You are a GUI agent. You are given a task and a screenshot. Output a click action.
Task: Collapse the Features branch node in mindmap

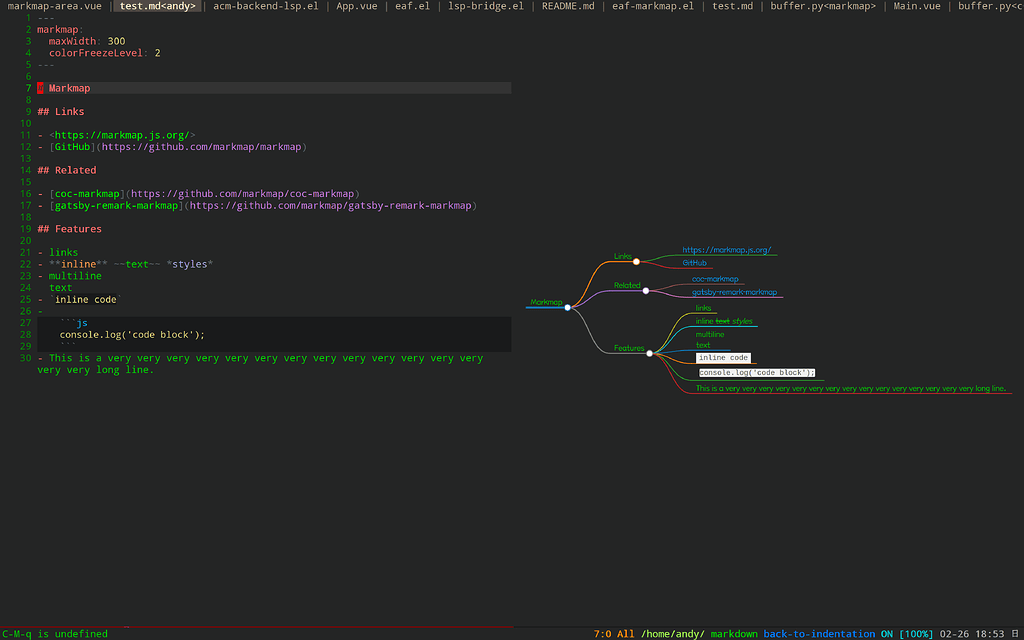click(650, 352)
